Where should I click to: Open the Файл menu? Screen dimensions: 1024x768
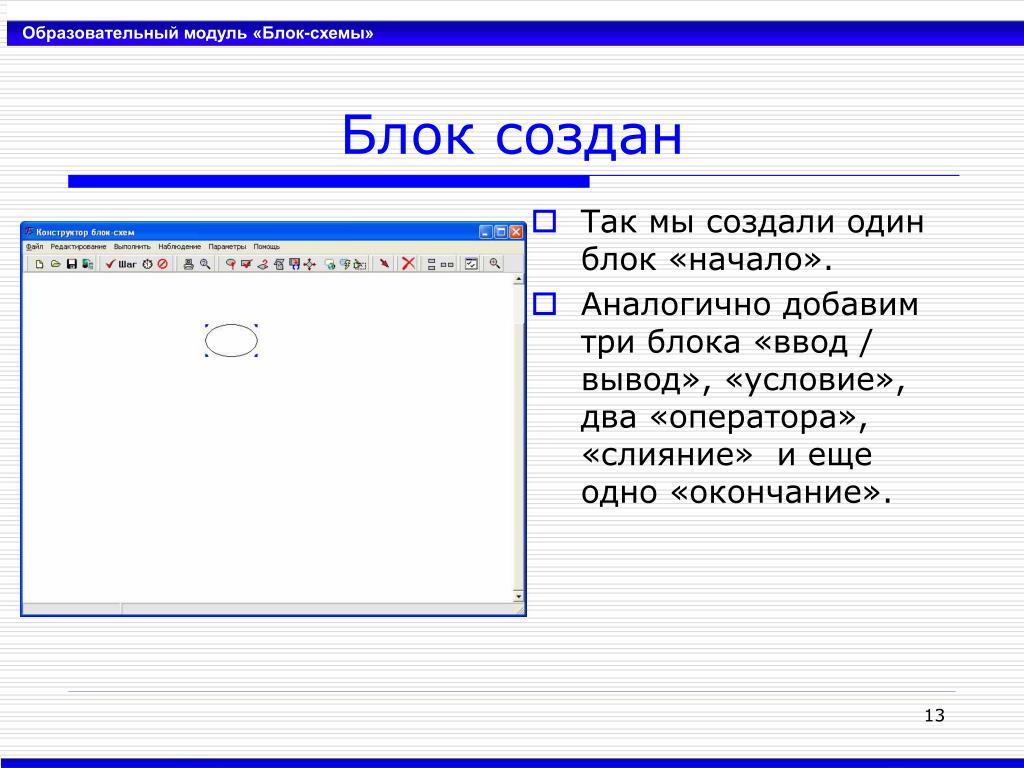(x=35, y=247)
